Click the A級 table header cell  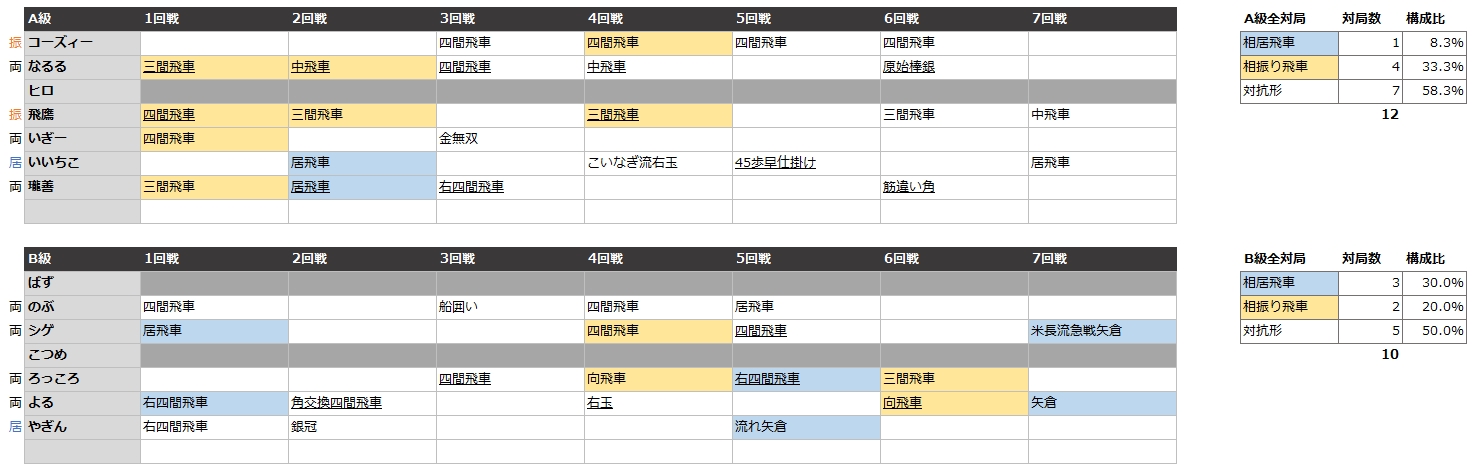82,19
